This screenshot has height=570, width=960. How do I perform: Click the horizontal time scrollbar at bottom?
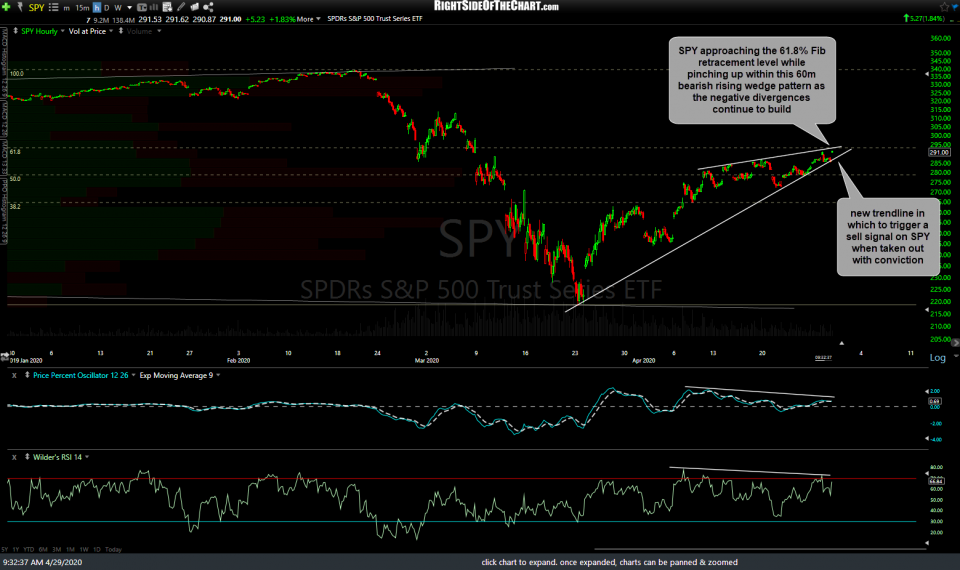pos(760,549)
